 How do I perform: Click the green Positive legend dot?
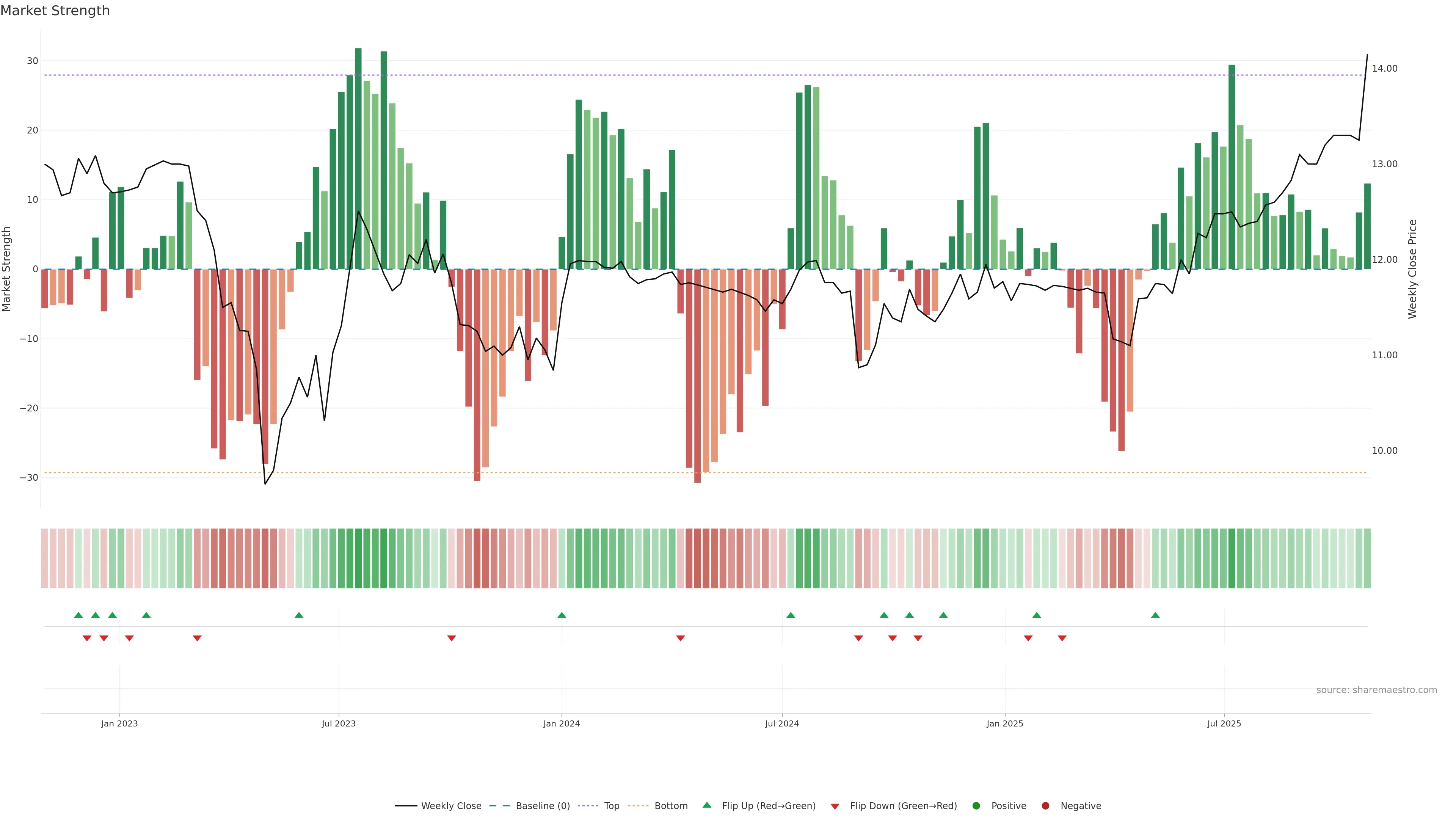point(976,806)
